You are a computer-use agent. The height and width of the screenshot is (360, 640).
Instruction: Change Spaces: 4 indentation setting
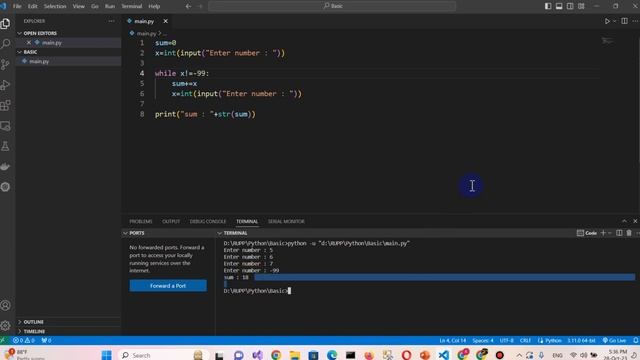point(483,340)
